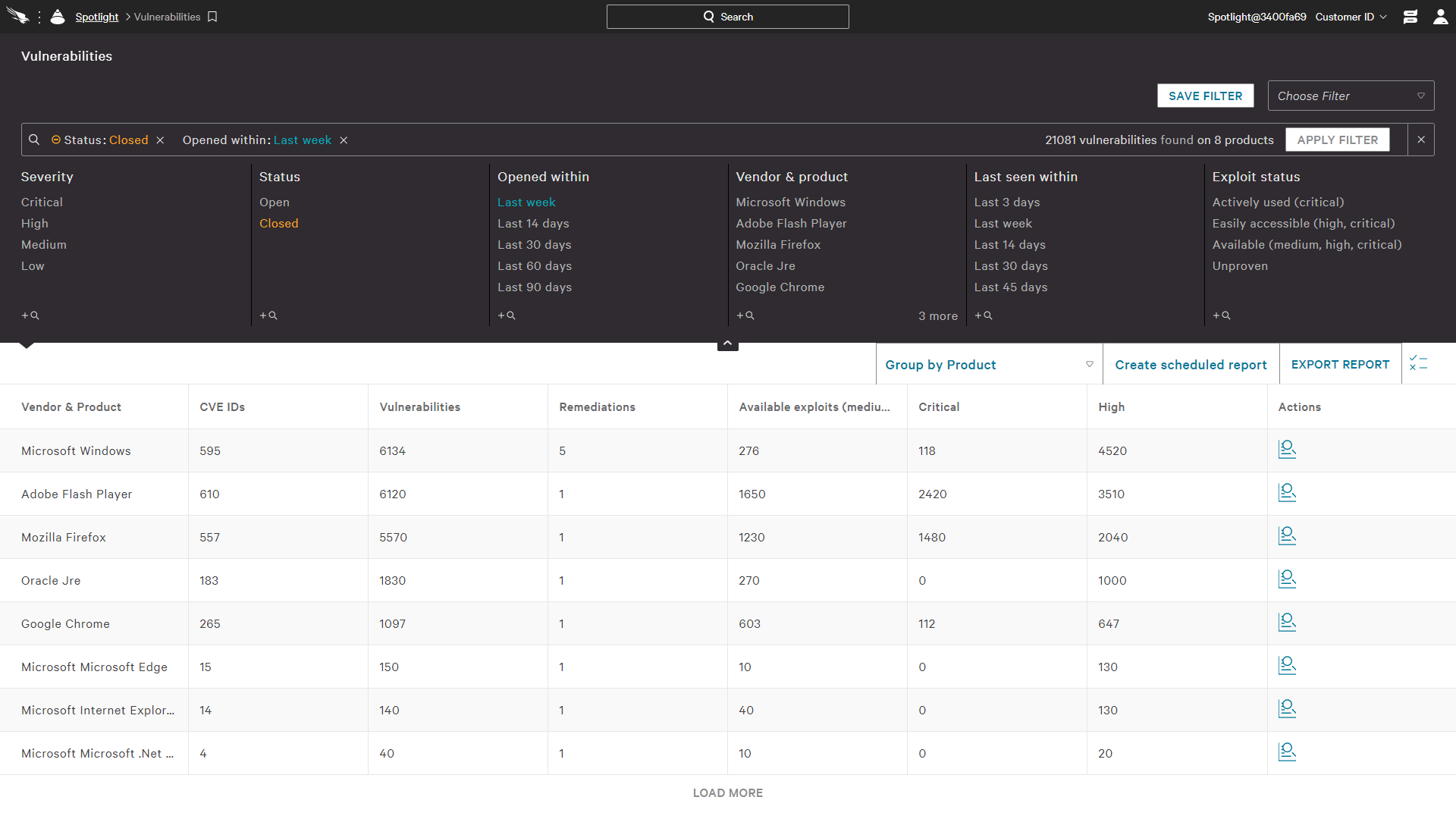
Task: Open the user profile icon
Action: [x=1440, y=17]
